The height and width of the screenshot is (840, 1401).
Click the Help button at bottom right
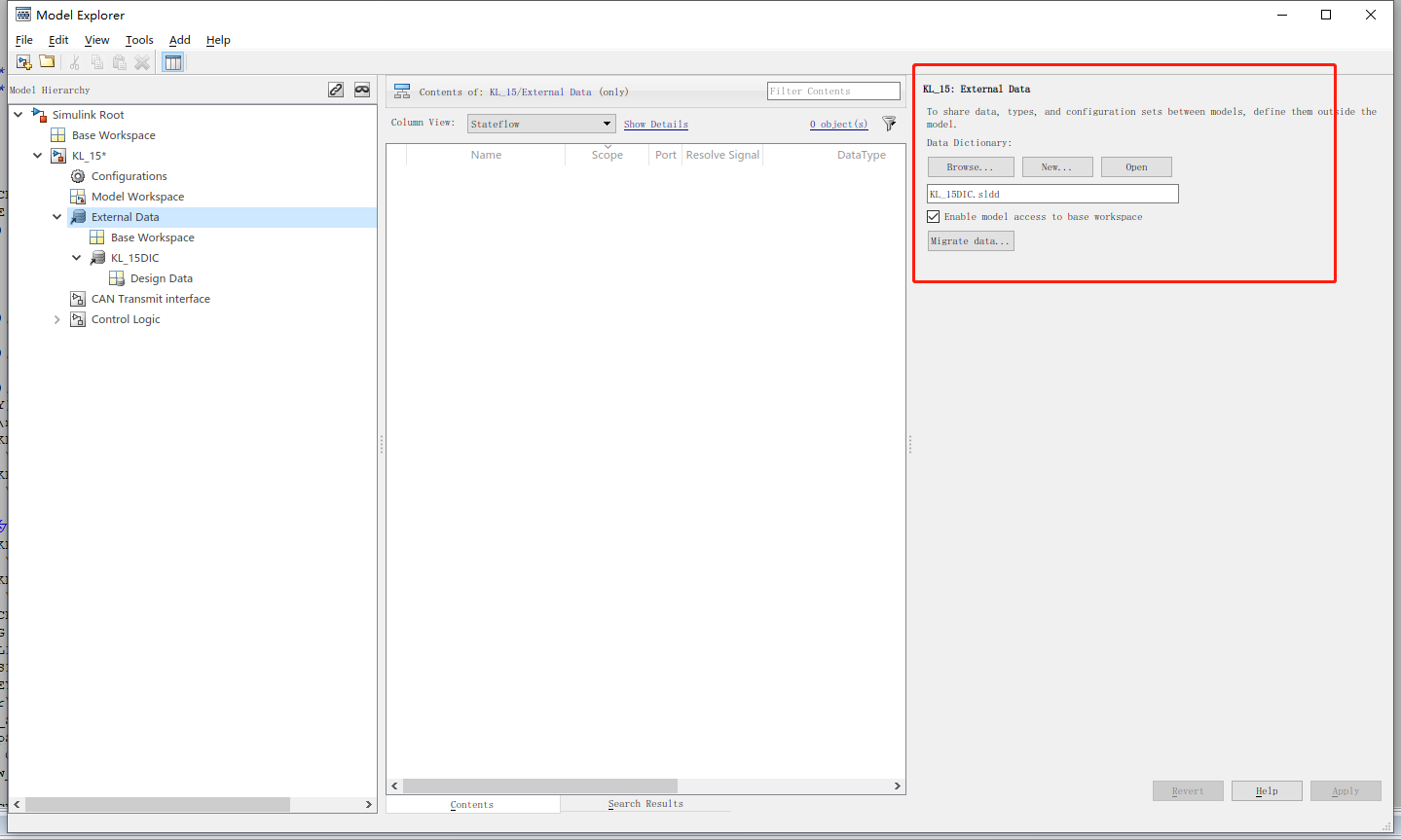coord(1267,791)
